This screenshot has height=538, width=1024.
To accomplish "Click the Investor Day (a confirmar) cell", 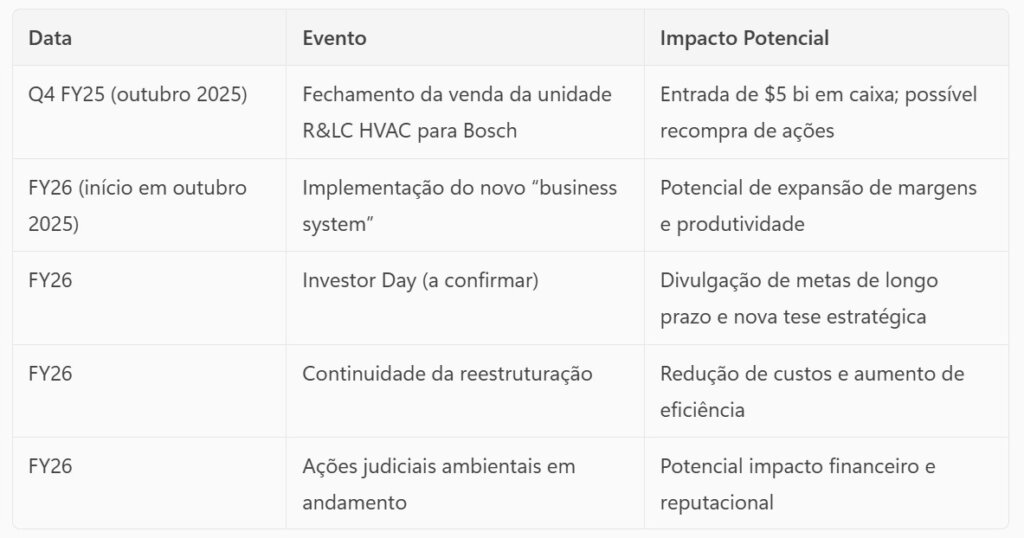I will pyautogui.click(x=420, y=281).
